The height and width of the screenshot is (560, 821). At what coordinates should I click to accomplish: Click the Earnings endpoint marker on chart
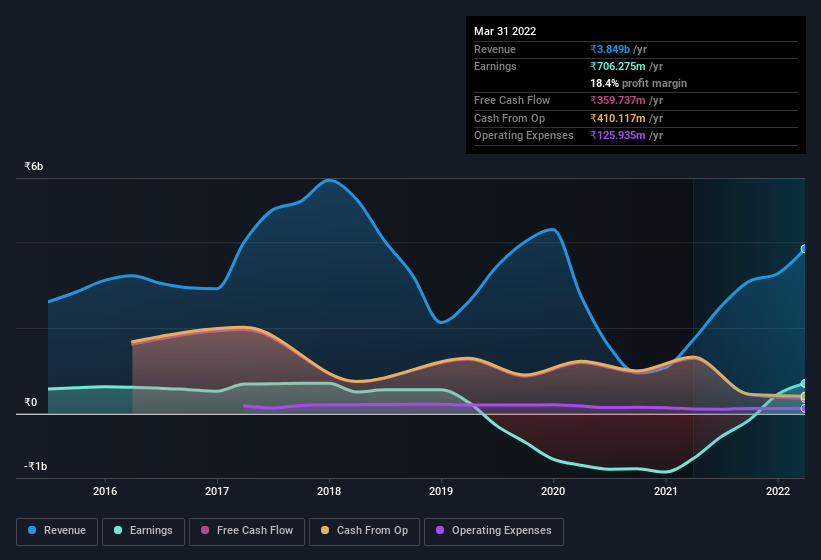804,384
